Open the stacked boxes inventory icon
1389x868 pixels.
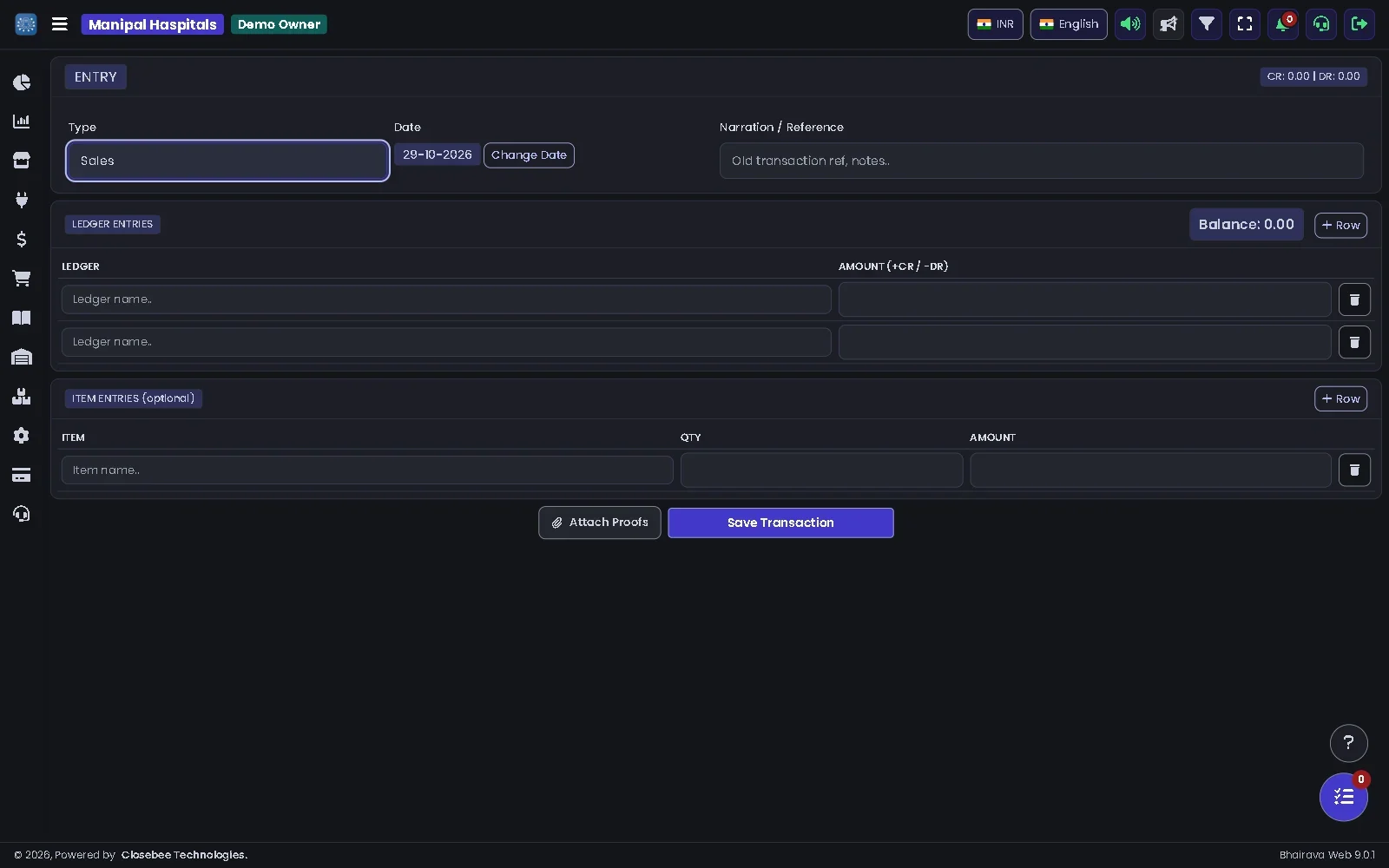click(22, 397)
